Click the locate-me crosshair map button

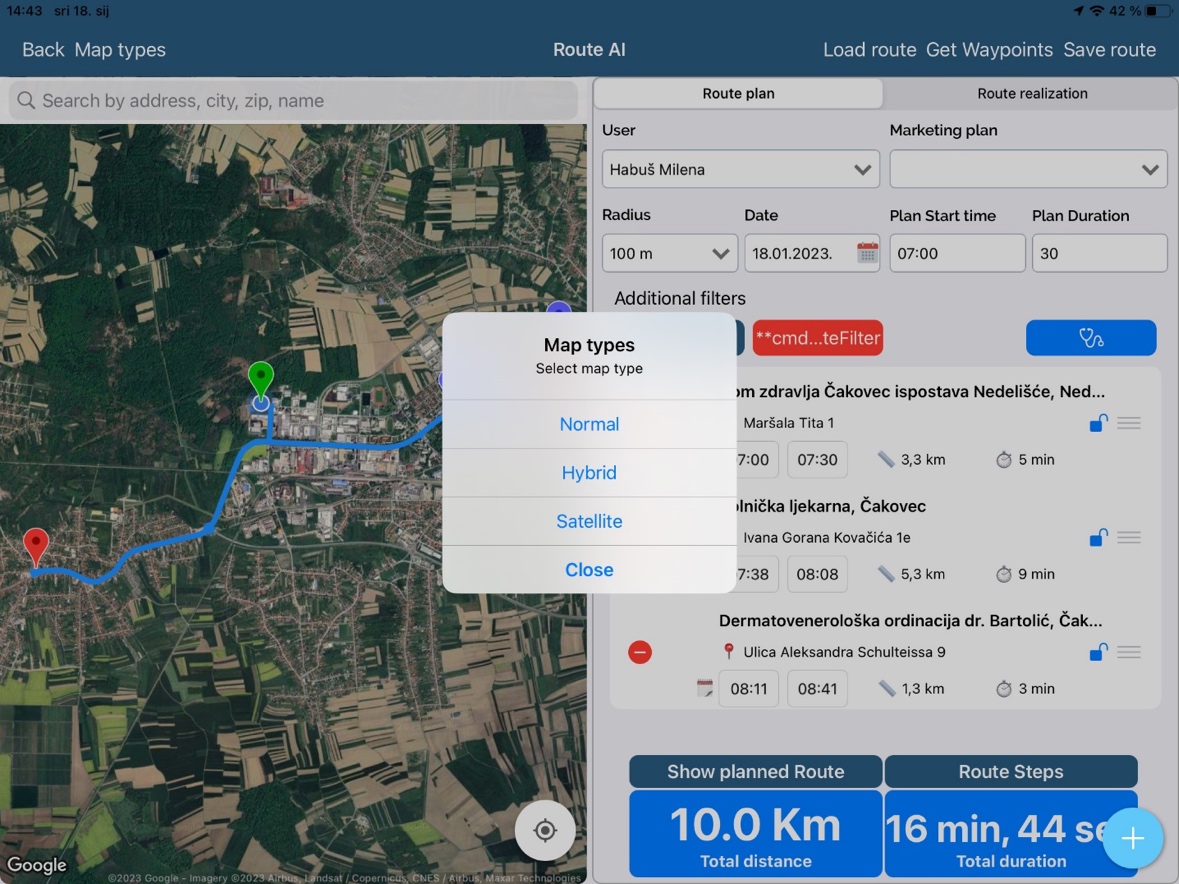(x=545, y=830)
